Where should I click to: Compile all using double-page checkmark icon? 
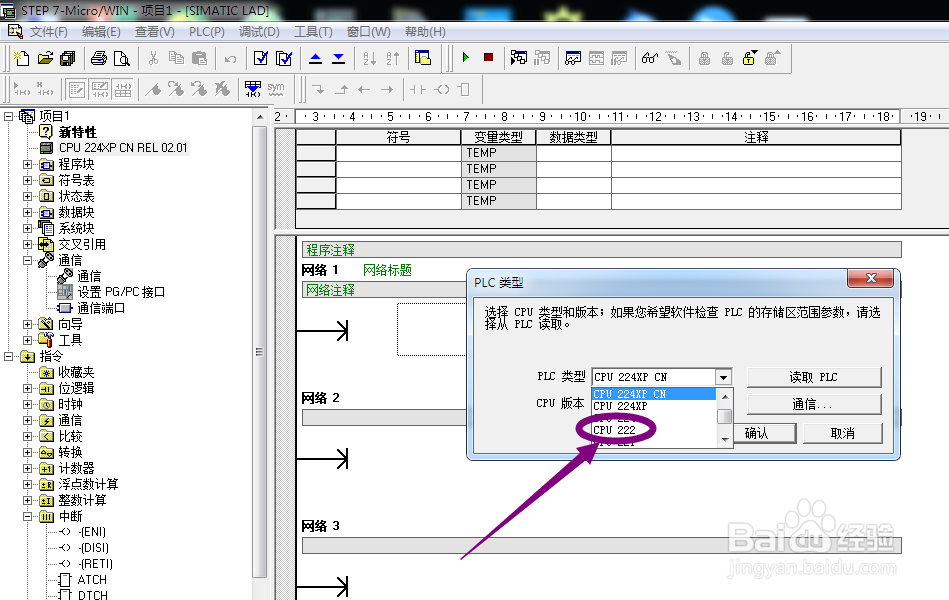click(x=284, y=58)
